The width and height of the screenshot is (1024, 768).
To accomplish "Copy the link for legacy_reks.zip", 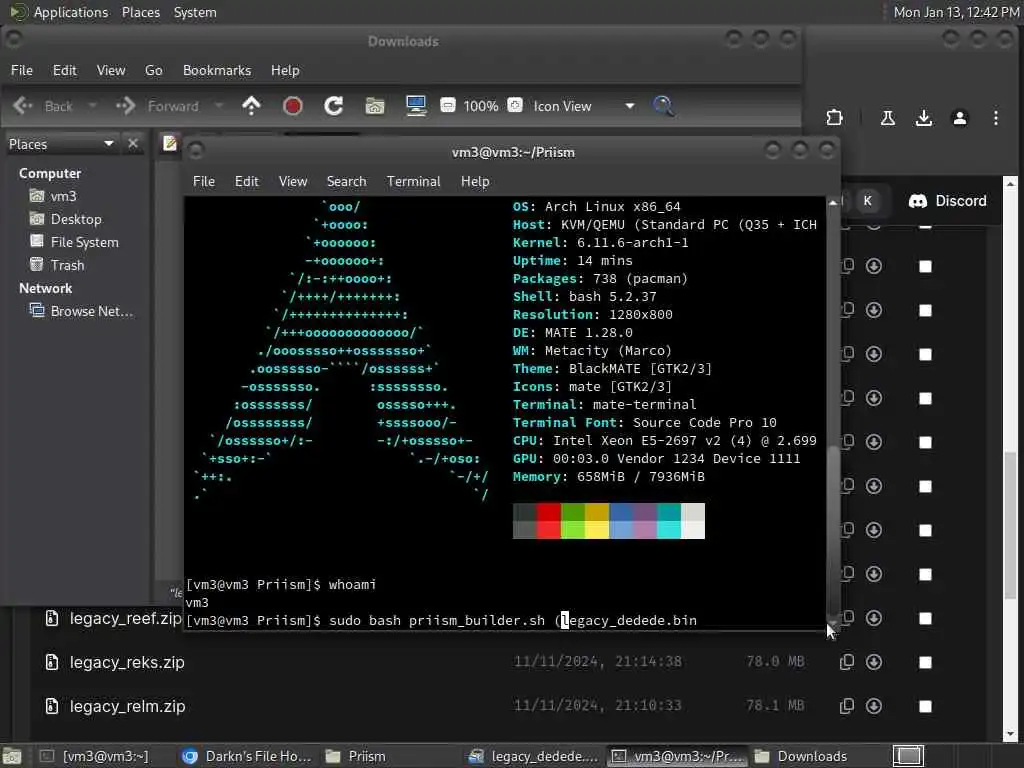I will pyautogui.click(x=847, y=662).
